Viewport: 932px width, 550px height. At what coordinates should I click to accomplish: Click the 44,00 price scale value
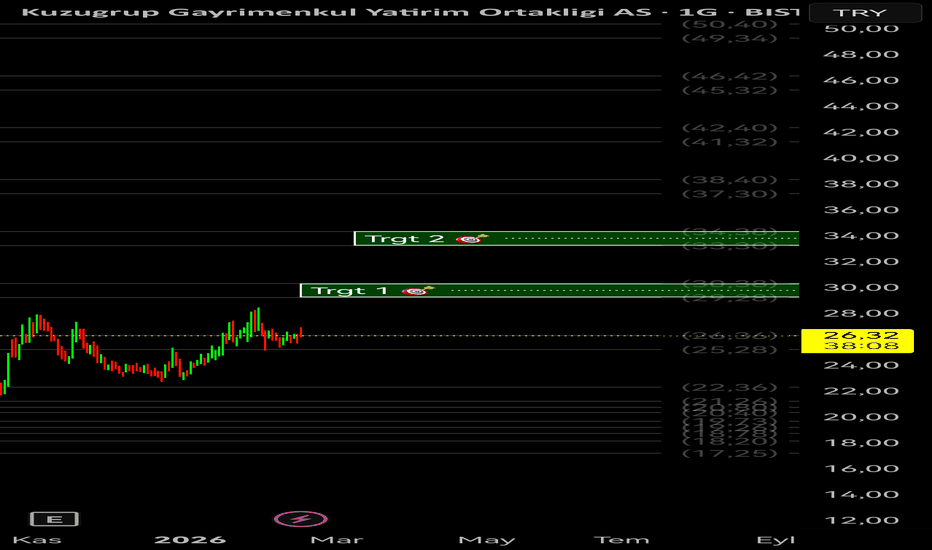coord(861,106)
